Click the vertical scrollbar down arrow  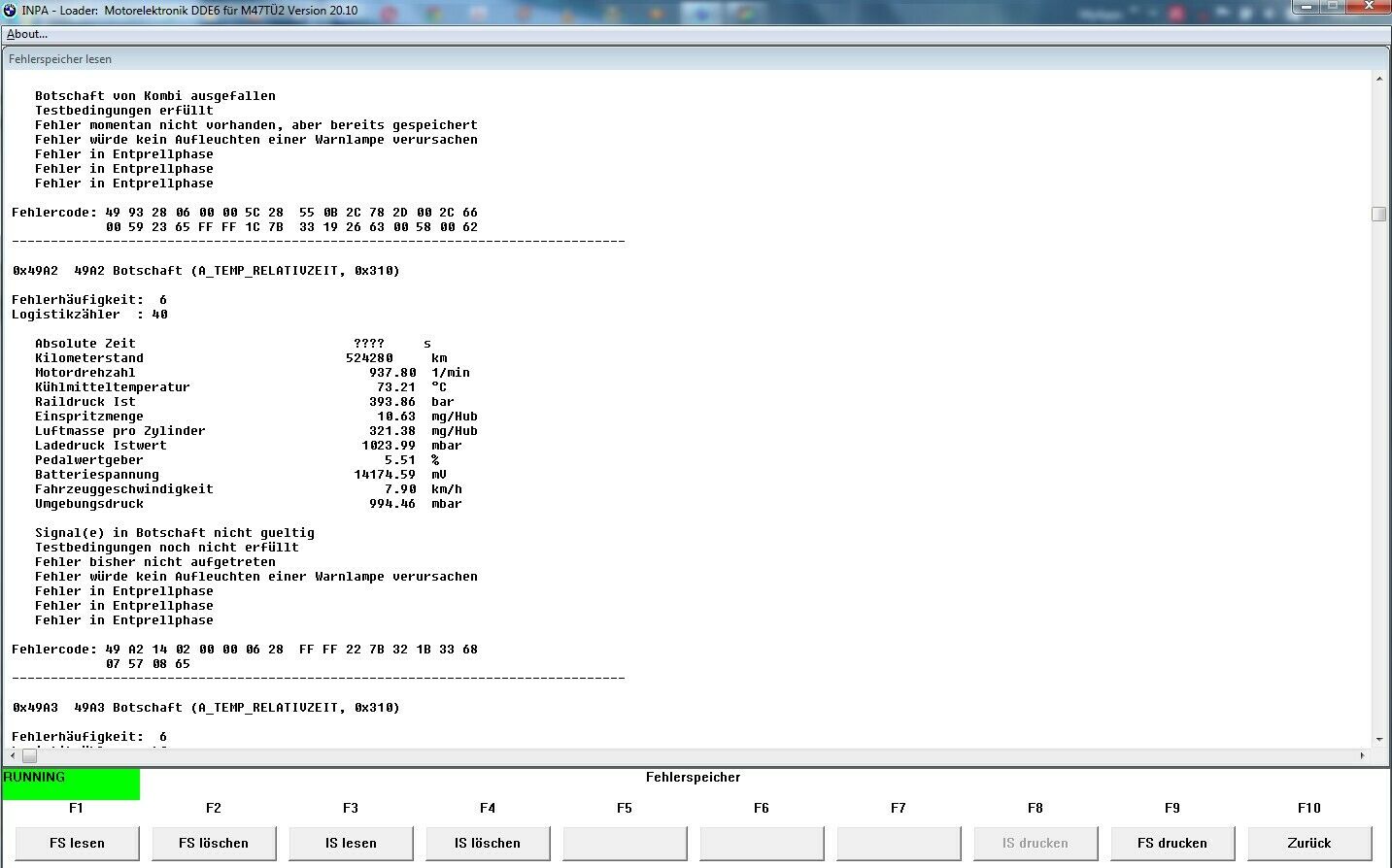pos(1378,739)
